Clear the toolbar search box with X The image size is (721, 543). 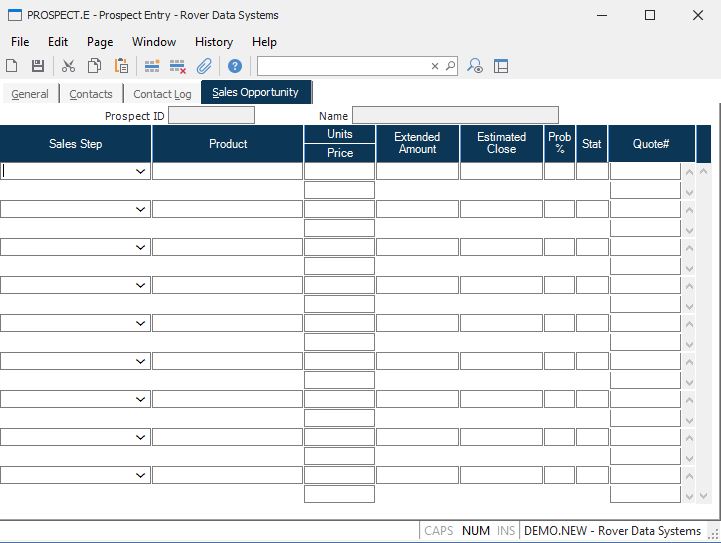[x=435, y=66]
